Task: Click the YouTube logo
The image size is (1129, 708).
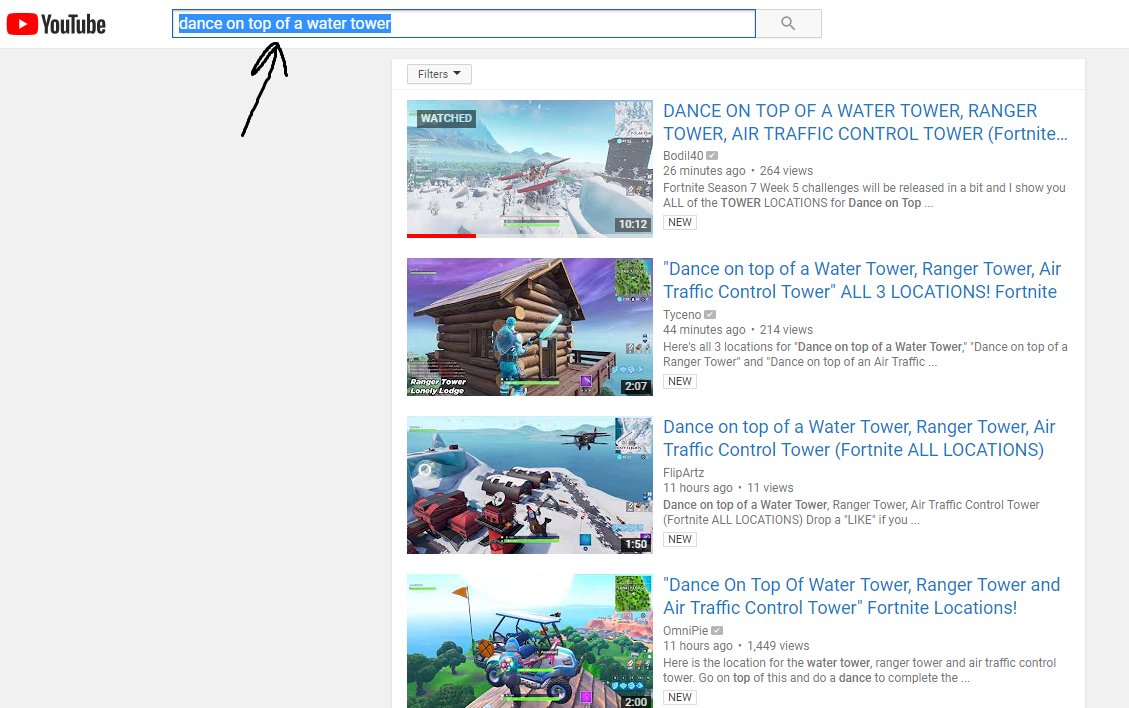Action: tap(56, 24)
